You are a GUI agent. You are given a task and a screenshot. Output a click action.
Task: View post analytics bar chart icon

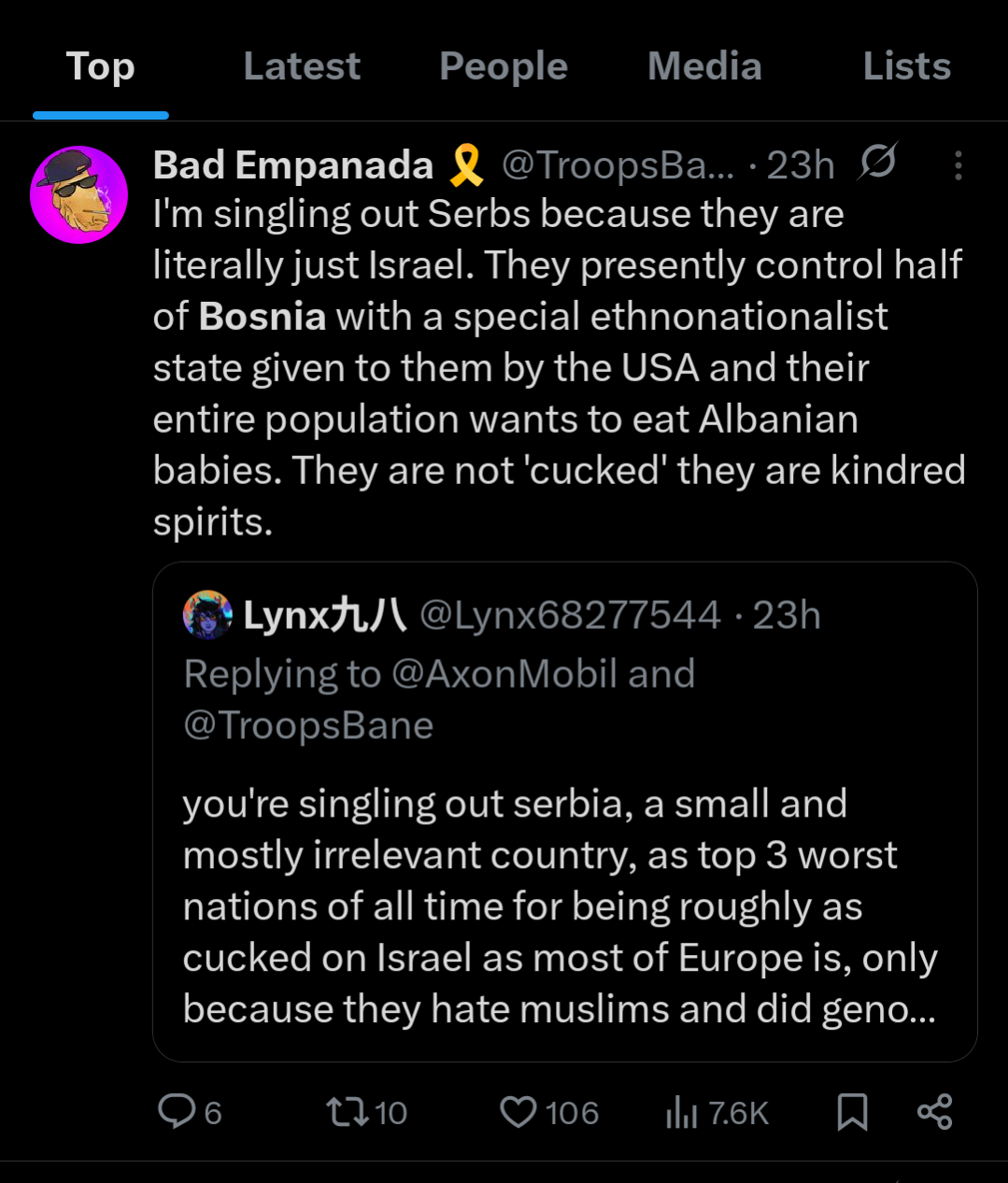pyautogui.click(x=682, y=1112)
